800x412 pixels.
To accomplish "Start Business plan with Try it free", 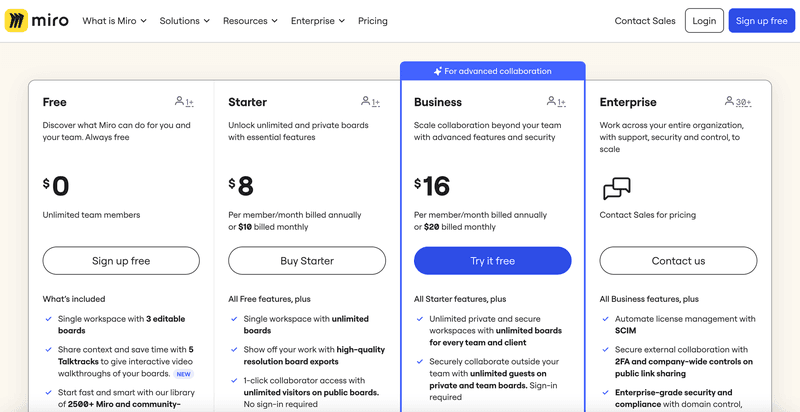I will (493, 261).
